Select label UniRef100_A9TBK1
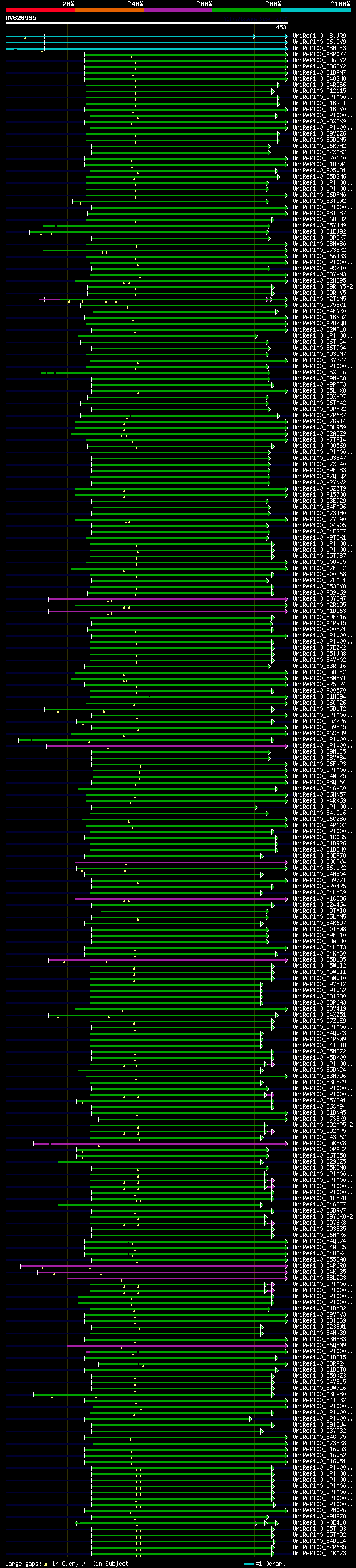The height and width of the screenshot is (1568, 356). (x=319, y=537)
